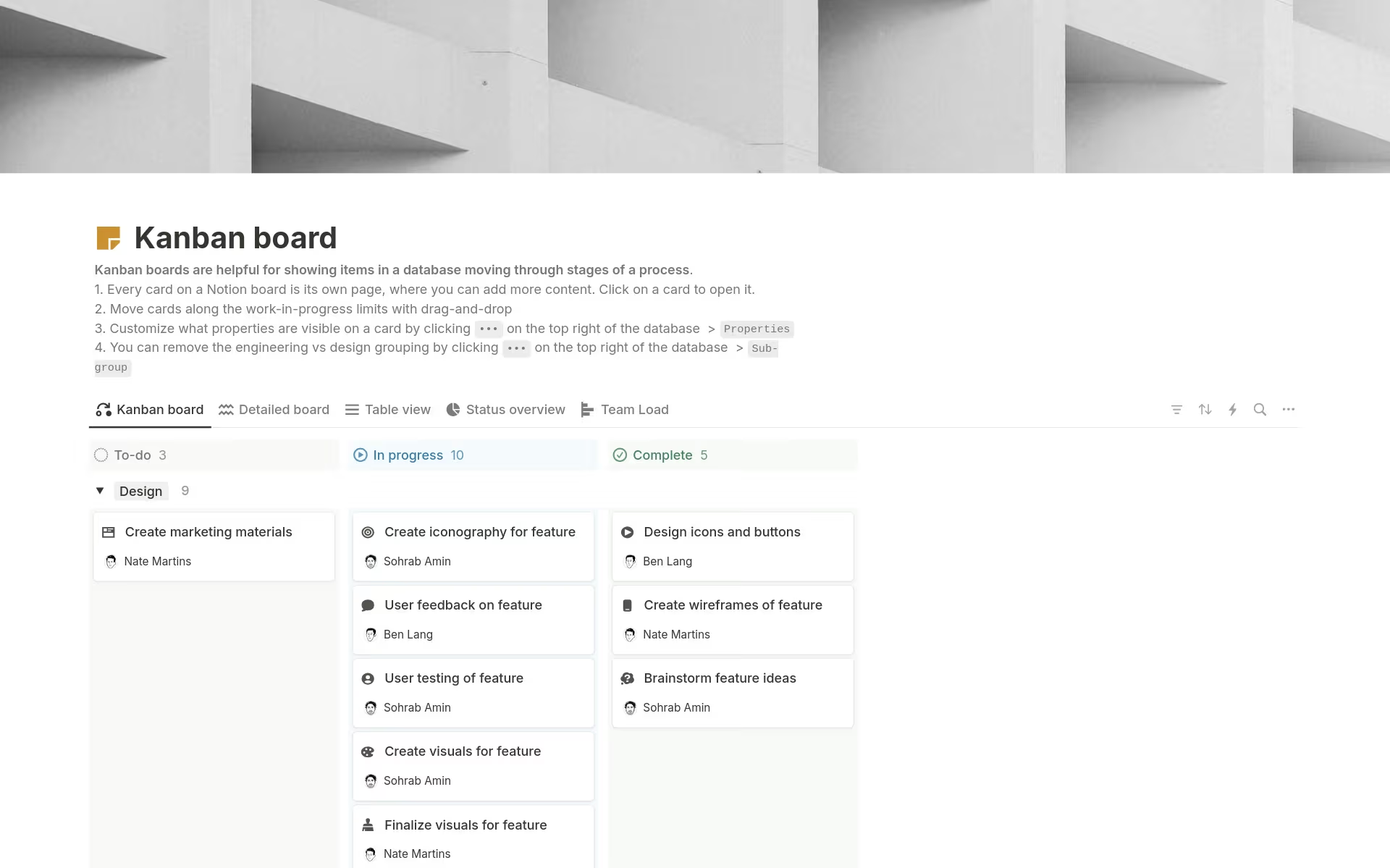Click the To-do status circle icon

point(101,455)
